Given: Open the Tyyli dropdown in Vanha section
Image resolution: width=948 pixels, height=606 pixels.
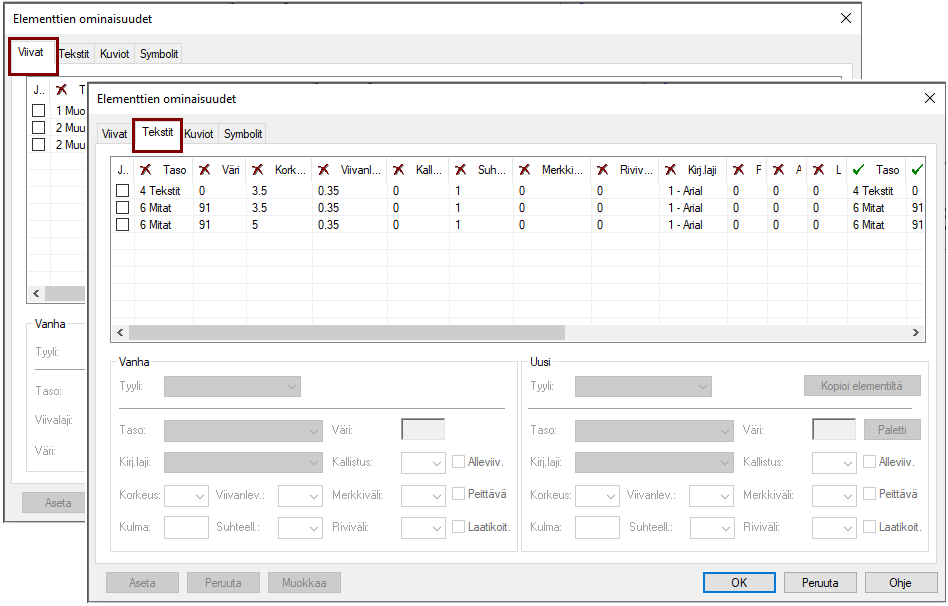Looking at the screenshot, I should pyautogui.click(x=232, y=387).
